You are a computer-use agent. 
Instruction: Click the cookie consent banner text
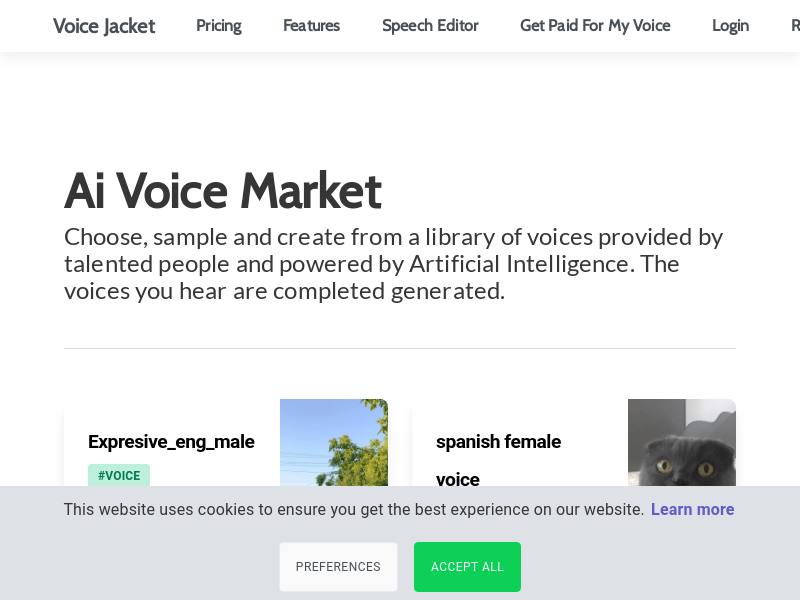(x=354, y=510)
